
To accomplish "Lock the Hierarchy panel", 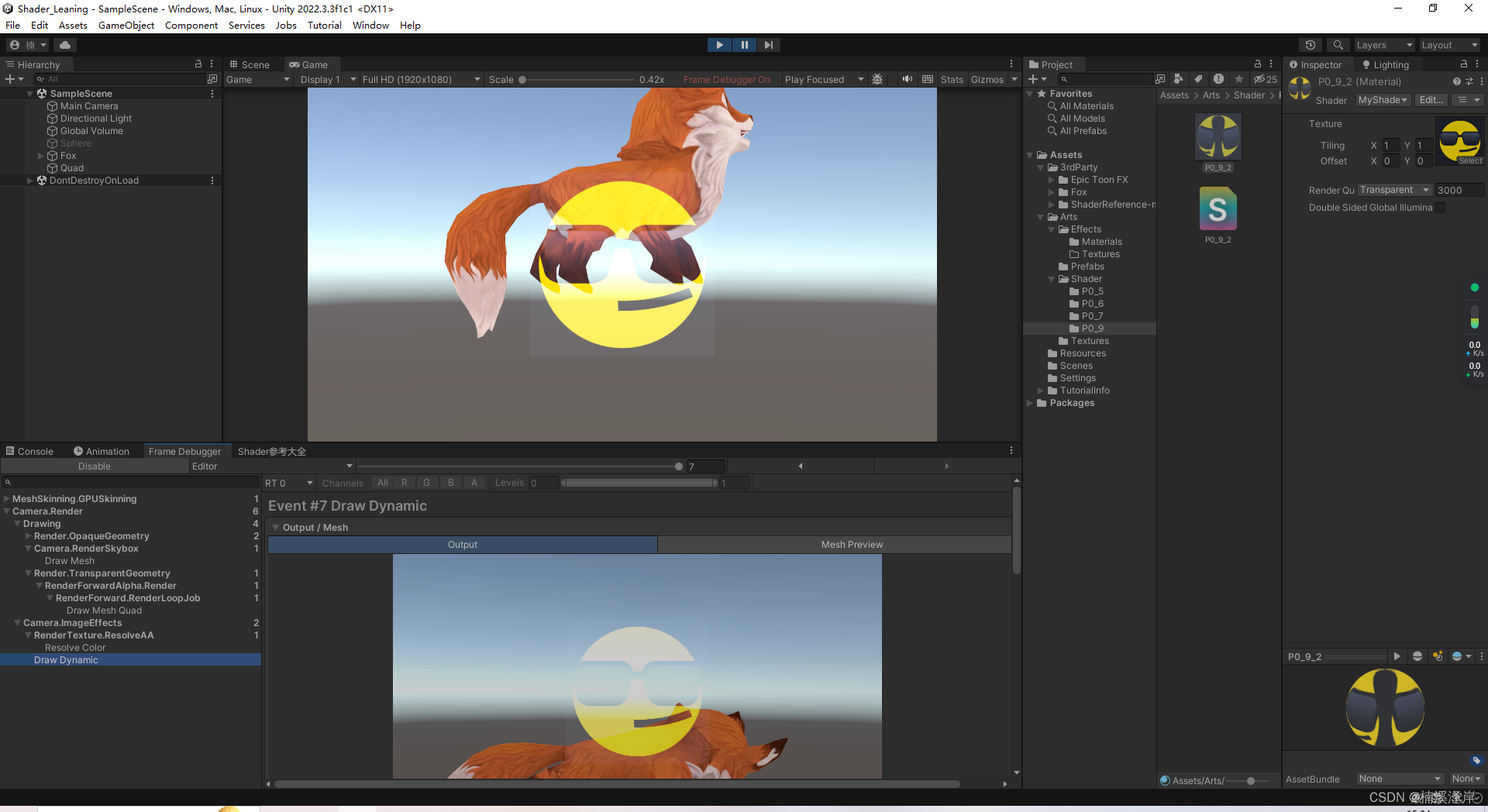I will click(198, 64).
